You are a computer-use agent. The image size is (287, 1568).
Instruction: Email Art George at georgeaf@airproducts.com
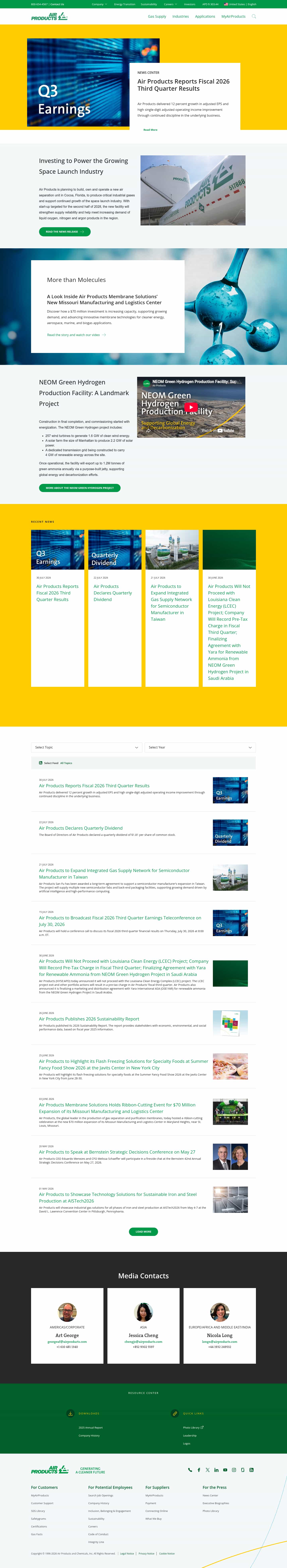coord(67,1342)
